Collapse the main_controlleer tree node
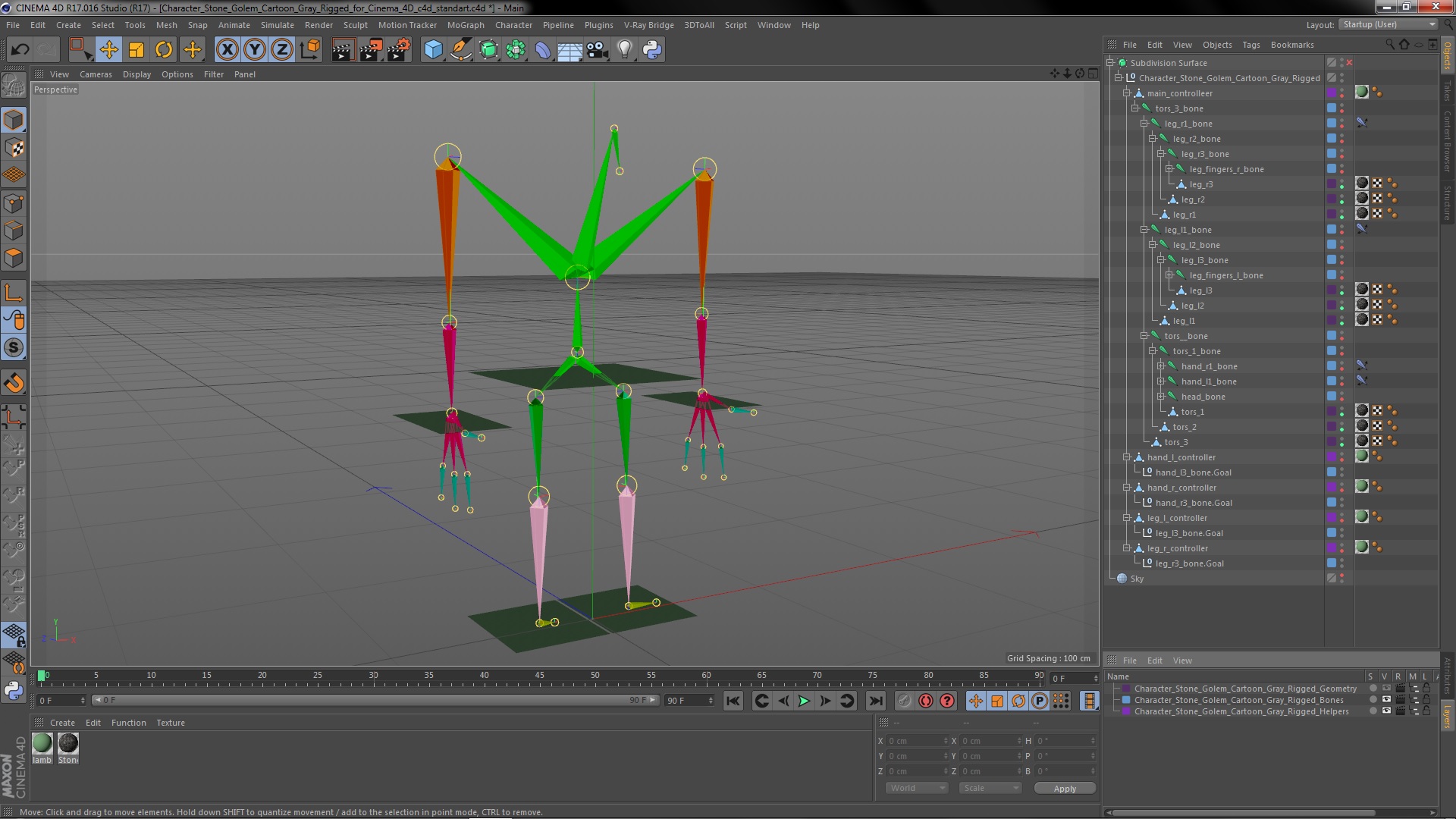The image size is (1456, 819). coord(1127,93)
